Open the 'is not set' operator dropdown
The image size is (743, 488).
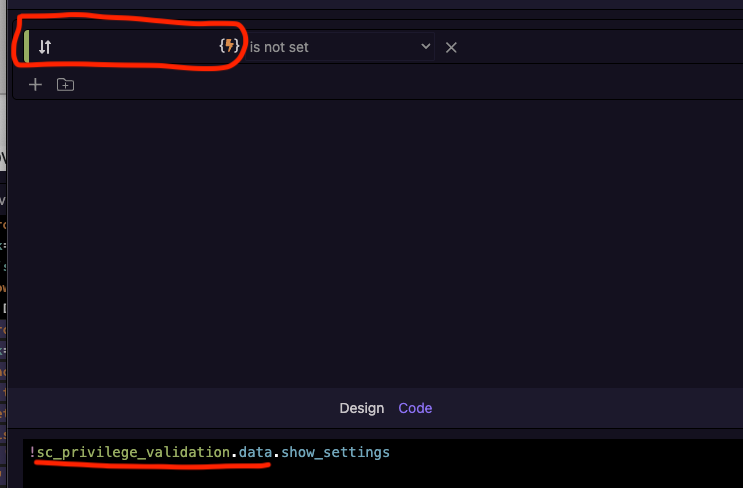340,47
